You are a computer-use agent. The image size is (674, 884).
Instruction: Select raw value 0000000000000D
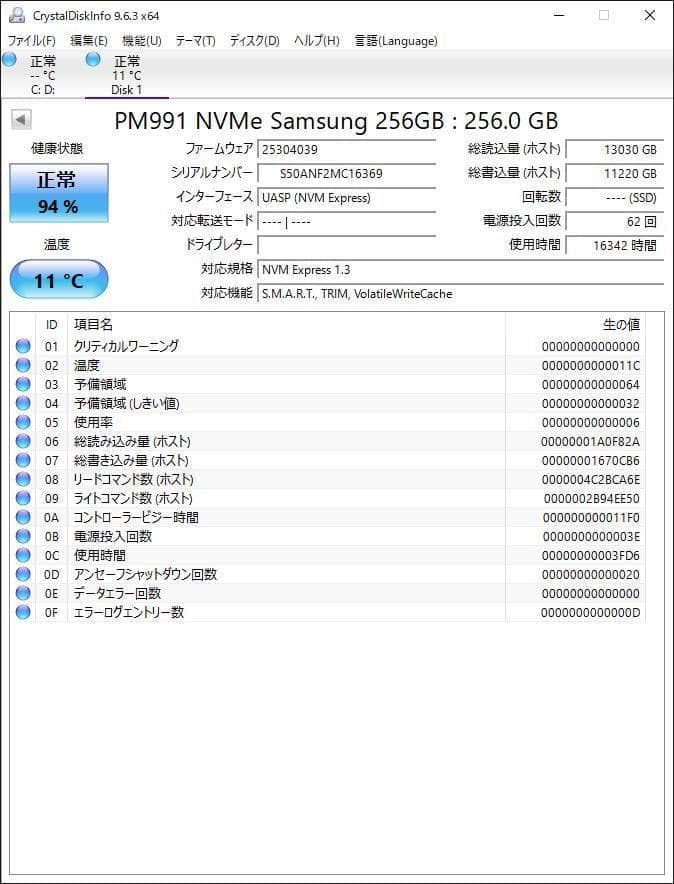tap(591, 613)
